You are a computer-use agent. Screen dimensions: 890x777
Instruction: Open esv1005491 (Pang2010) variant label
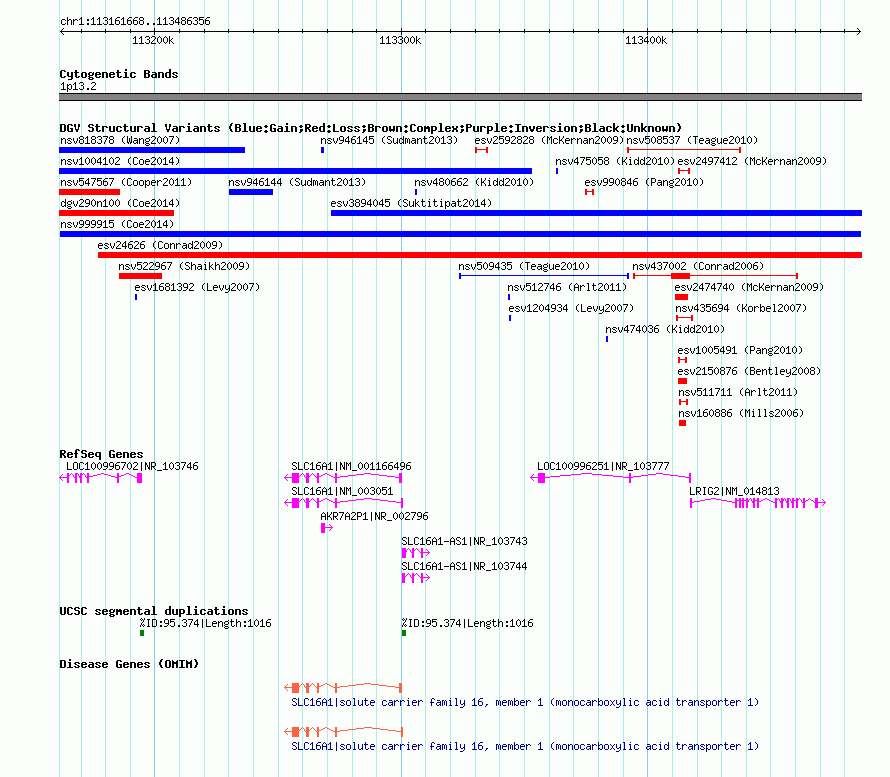click(740, 350)
